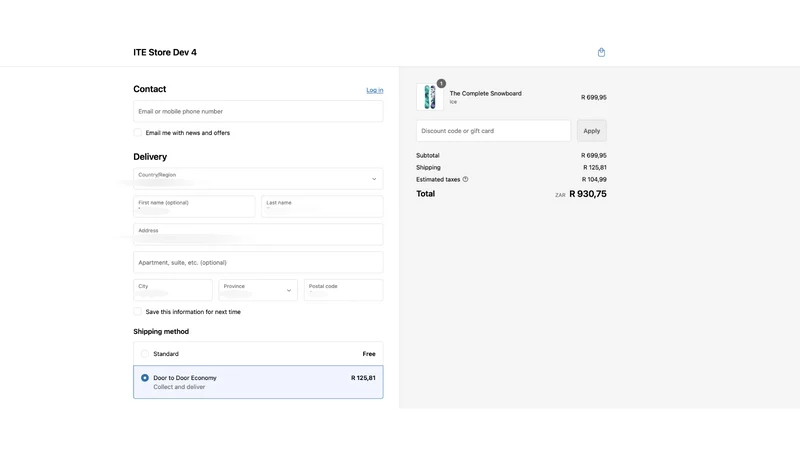Focus the Discount code or gift card field
800x450 pixels.
tap(493, 131)
